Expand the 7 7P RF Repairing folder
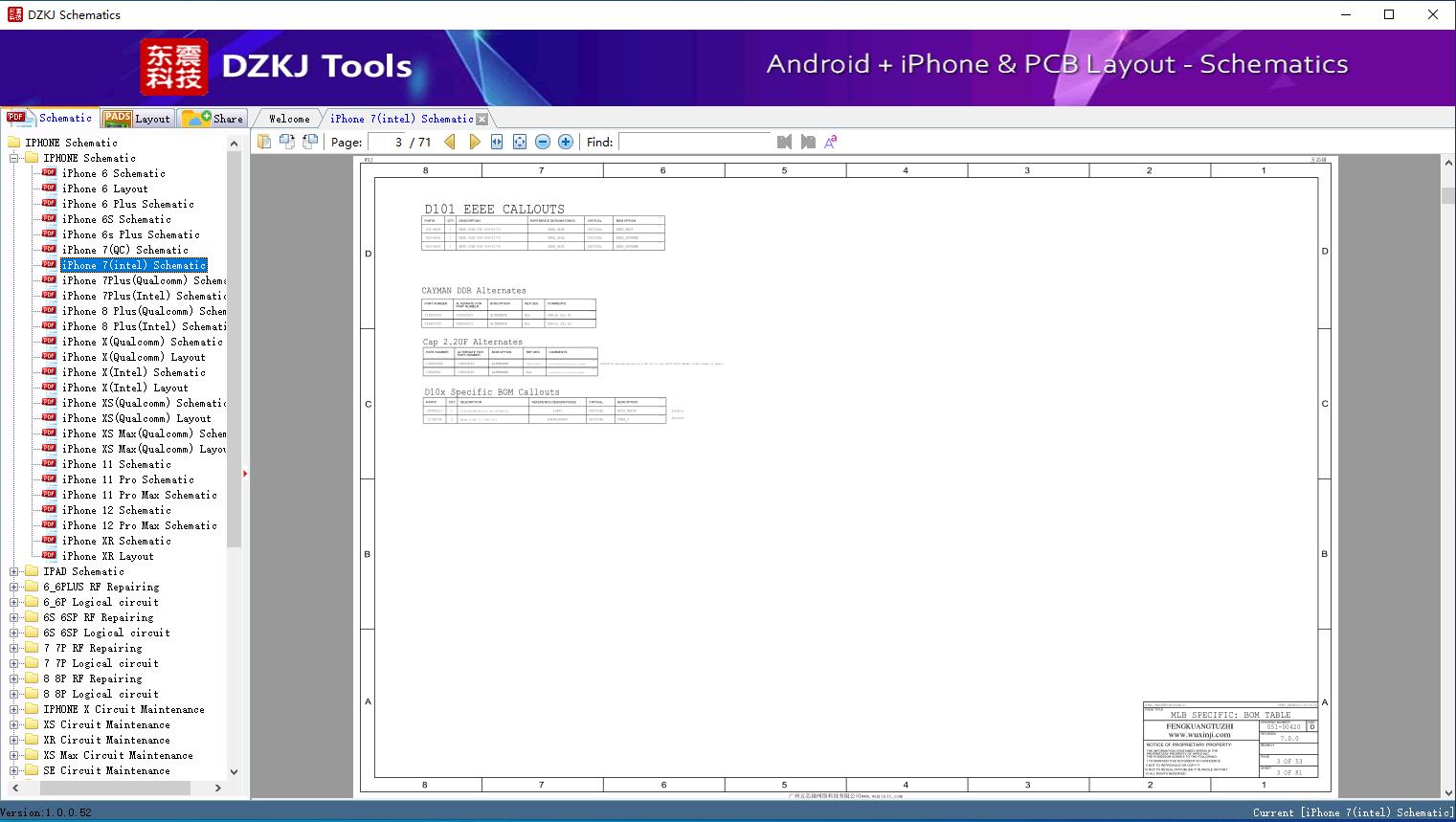Image resolution: width=1456 pixels, height=822 pixels. [x=14, y=648]
